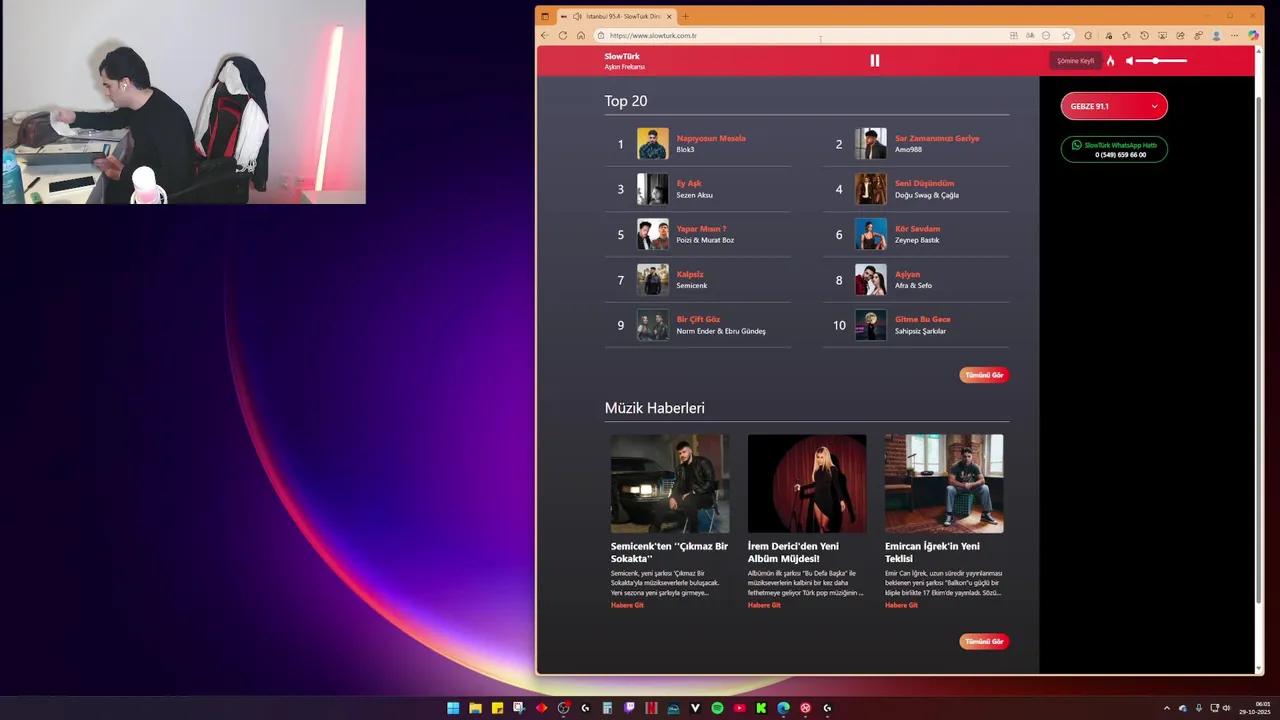Image resolution: width=1280 pixels, height=720 pixels.
Task: Open File Explorer from taskbar
Action: coord(475,708)
